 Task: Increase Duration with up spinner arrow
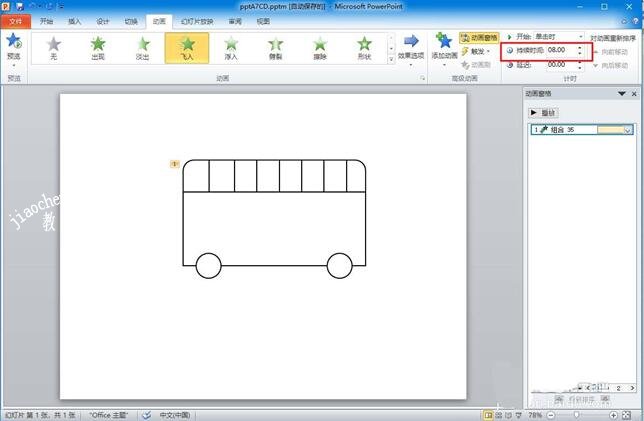[x=580, y=48]
